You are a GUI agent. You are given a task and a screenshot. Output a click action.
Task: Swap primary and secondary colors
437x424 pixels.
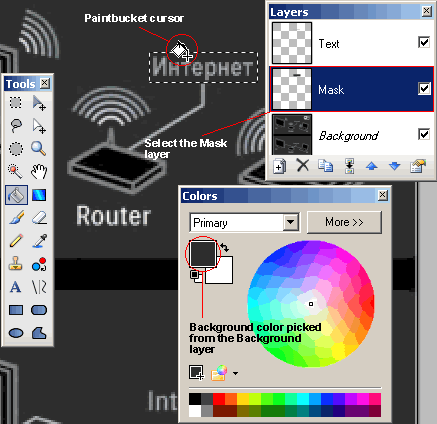[x=225, y=247]
